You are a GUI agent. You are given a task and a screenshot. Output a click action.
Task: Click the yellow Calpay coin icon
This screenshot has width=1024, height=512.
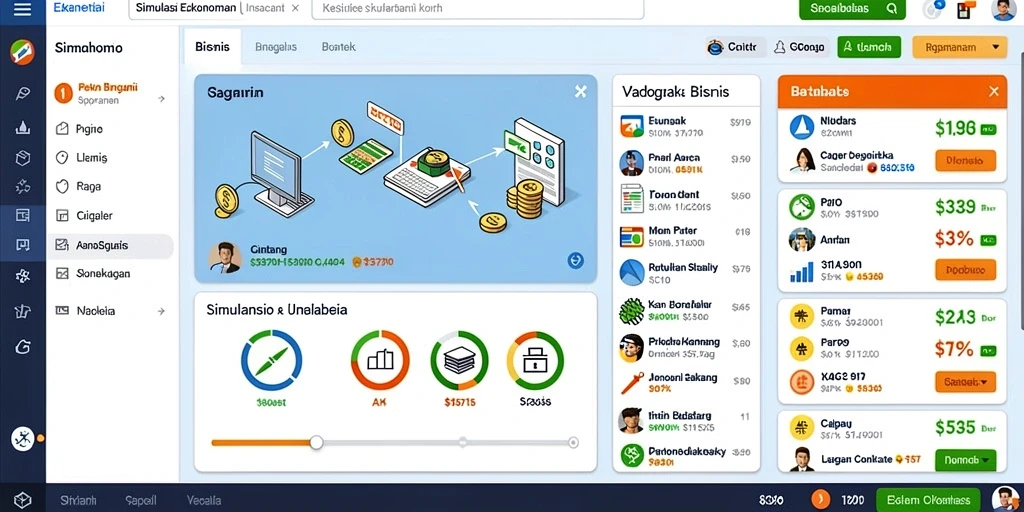pyautogui.click(x=801, y=428)
